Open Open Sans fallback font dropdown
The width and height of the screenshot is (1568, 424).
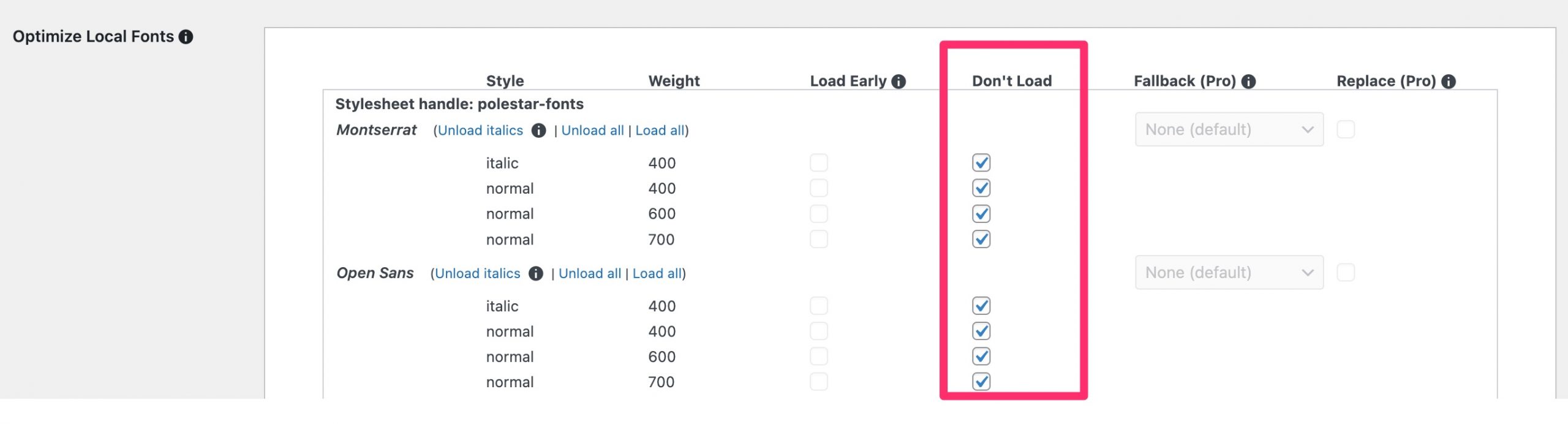point(1229,273)
